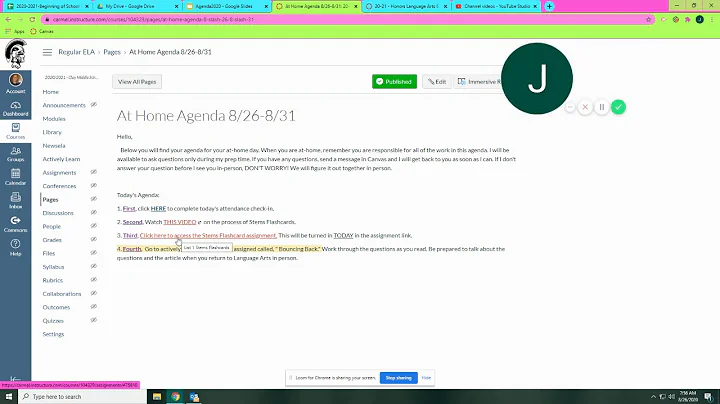Open File Explorer from the taskbar

click(157, 397)
